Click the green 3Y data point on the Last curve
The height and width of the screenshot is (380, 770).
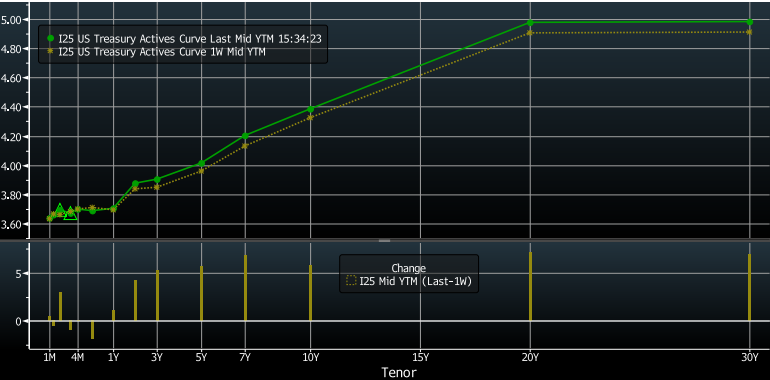[157, 180]
